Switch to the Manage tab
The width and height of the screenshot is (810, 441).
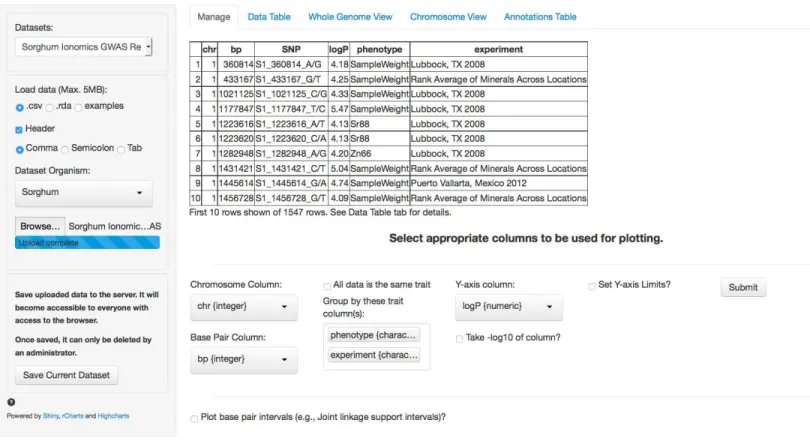(213, 17)
